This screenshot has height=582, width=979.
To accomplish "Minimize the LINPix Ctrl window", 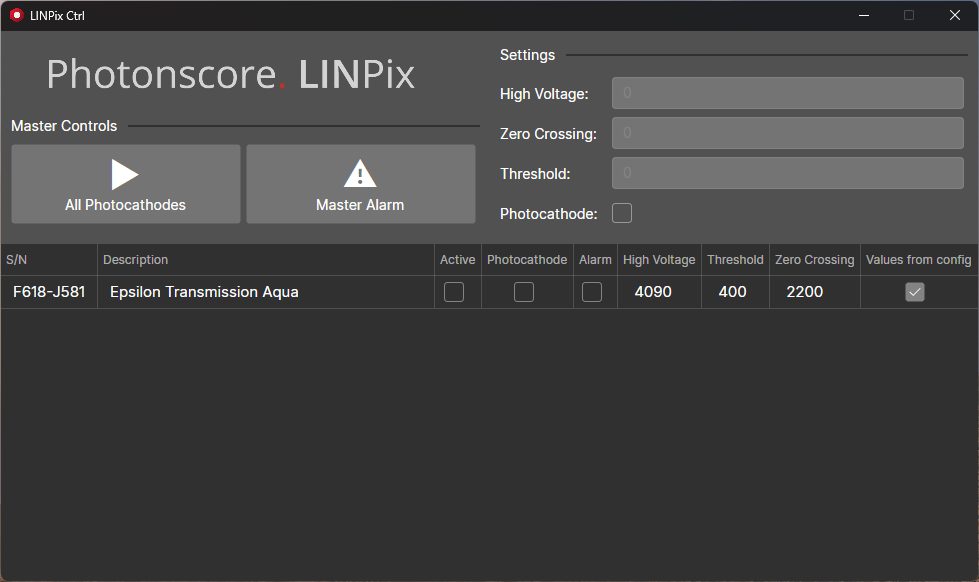I will coord(864,15).
